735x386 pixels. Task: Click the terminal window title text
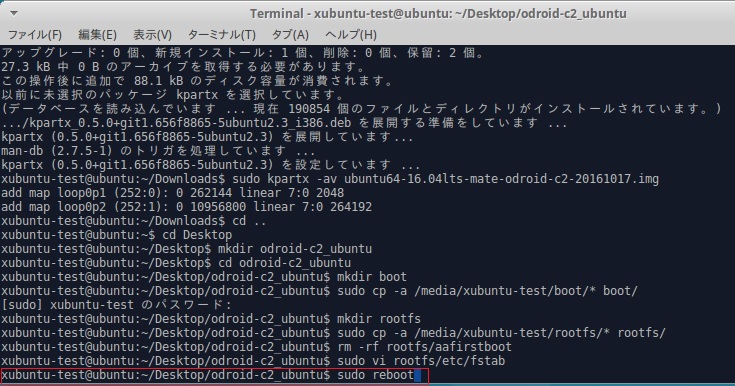tap(438, 14)
